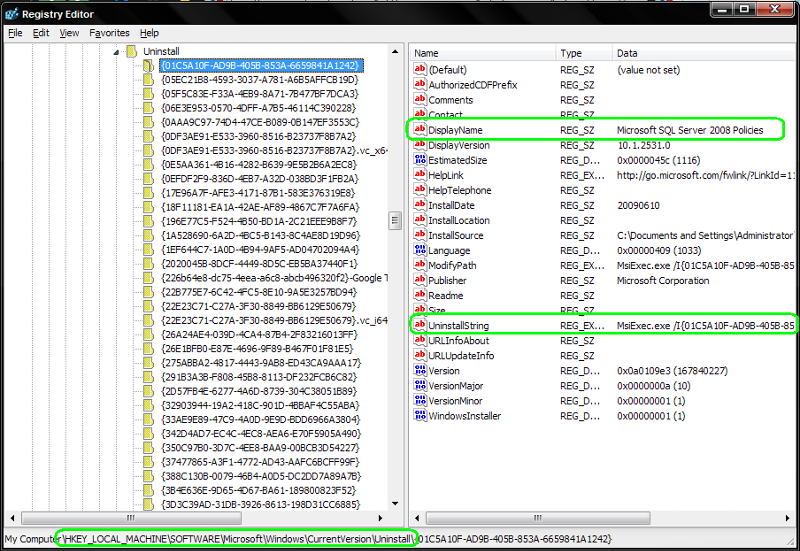This screenshot has width=800, height=551.
Task: Select the DisplayName value name
Action: click(455, 130)
